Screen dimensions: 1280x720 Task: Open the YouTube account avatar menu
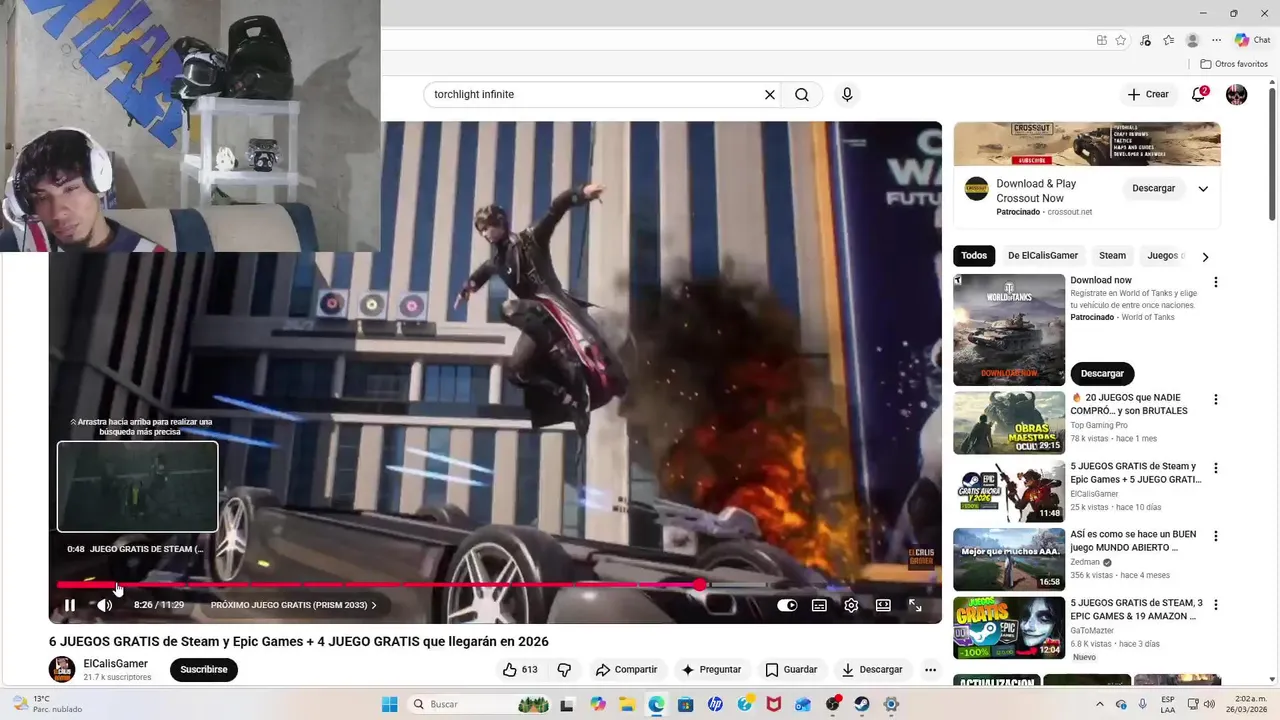(1237, 95)
